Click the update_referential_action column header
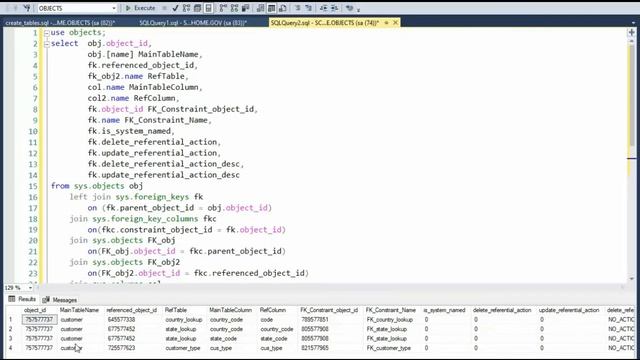The image size is (640, 360). (x=569, y=310)
